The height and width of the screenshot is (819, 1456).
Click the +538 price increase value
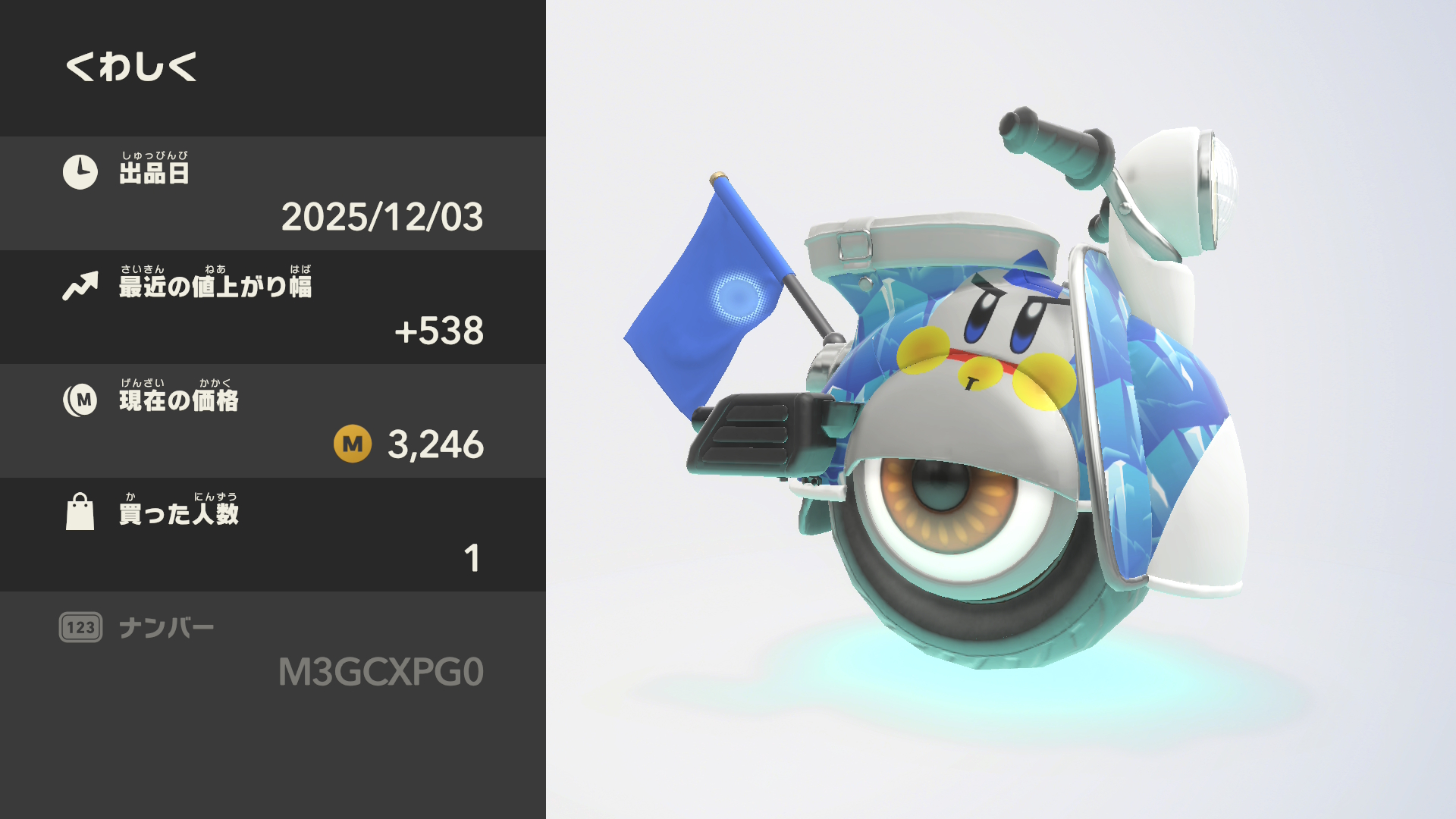(x=439, y=331)
